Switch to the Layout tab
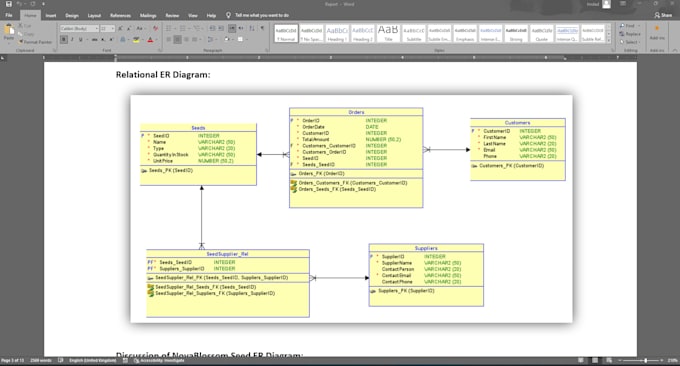Image resolution: width=680 pixels, height=366 pixels. tap(94, 16)
